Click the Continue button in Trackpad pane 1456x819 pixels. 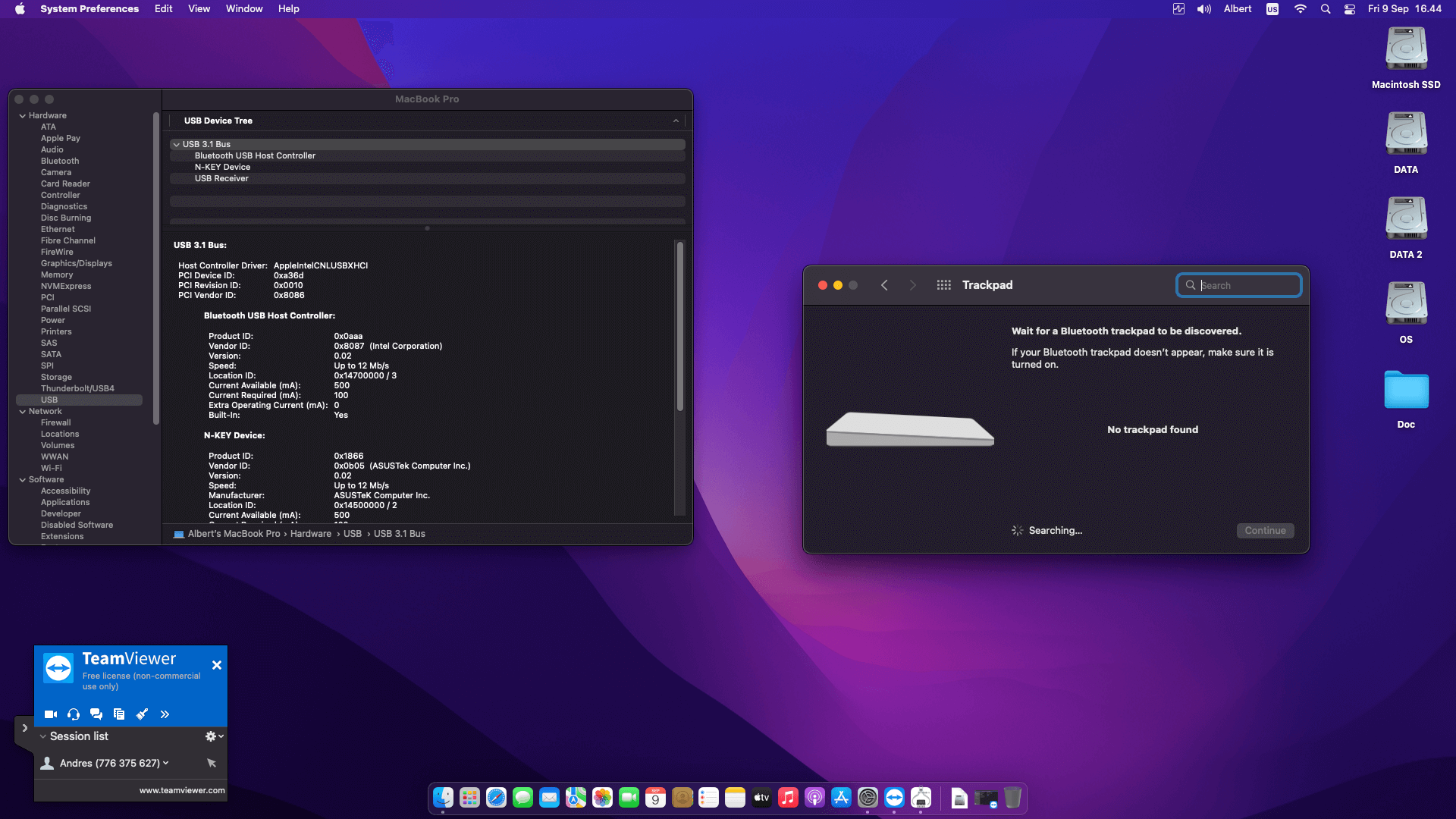click(1265, 530)
